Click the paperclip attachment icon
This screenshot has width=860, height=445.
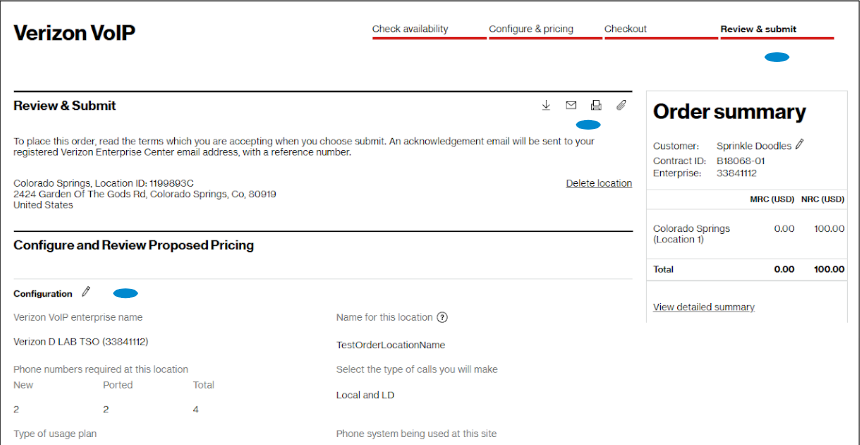[x=621, y=105]
